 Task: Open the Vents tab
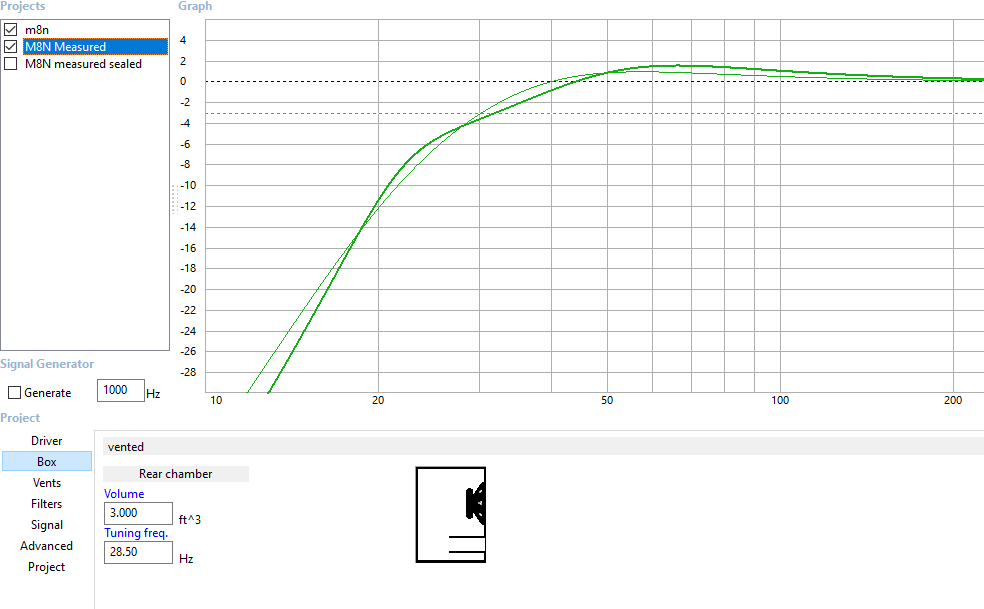pyautogui.click(x=46, y=483)
